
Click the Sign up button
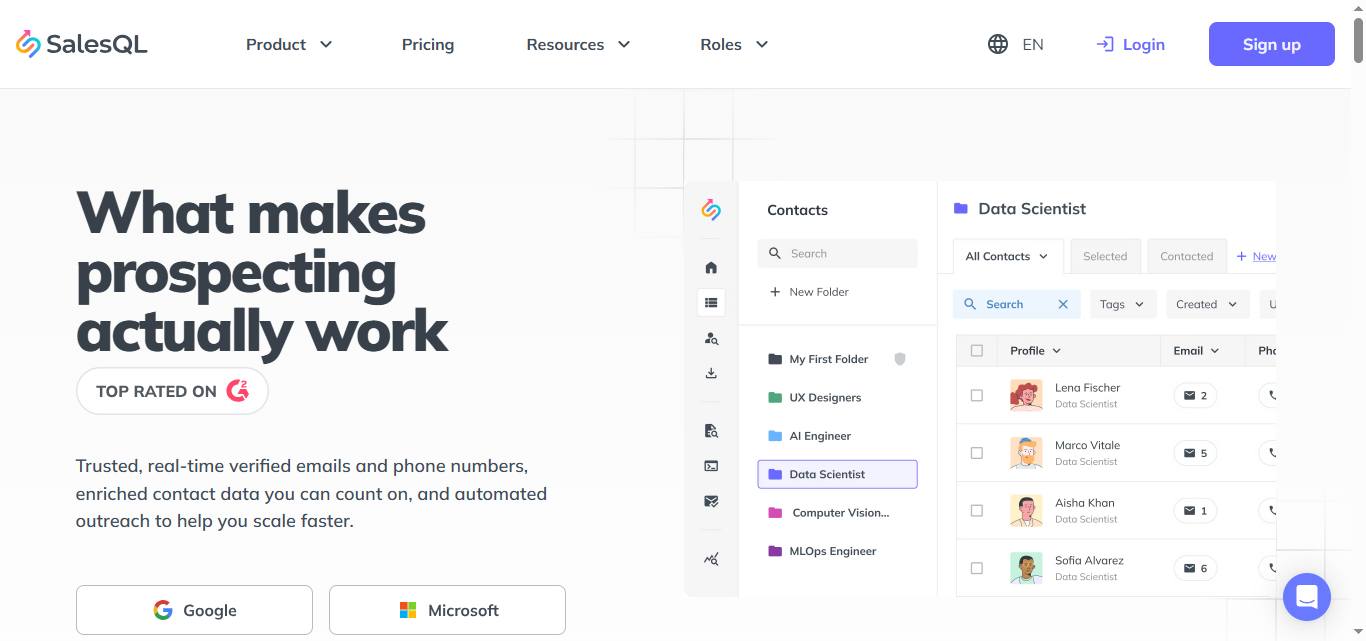click(x=1271, y=44)
